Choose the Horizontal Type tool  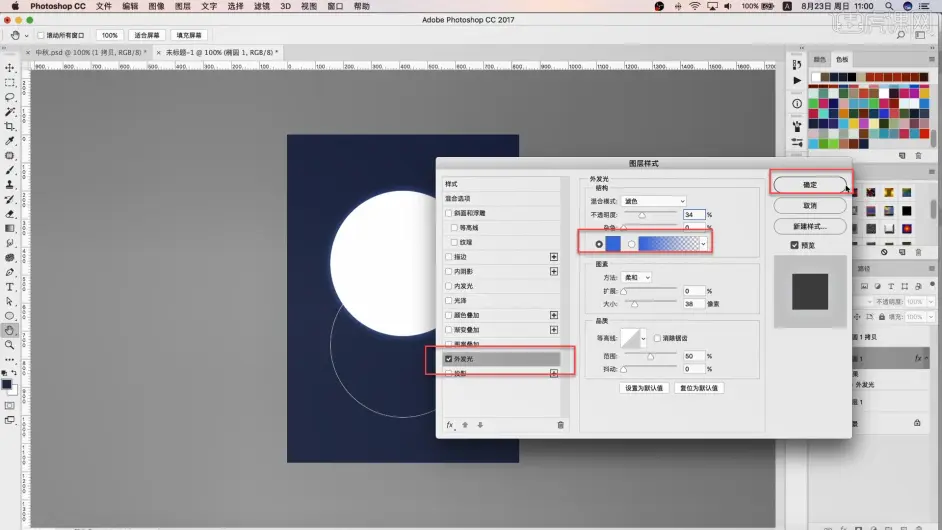click(x=10, y=287)
